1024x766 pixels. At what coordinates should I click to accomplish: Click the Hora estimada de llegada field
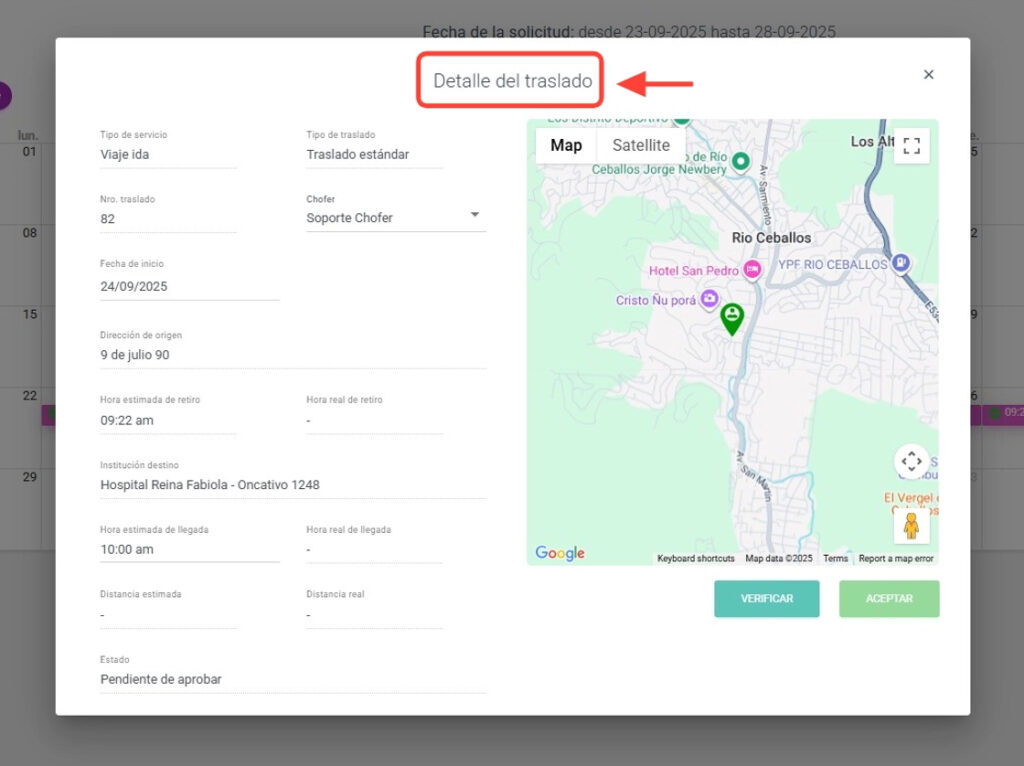pos(189,549)
